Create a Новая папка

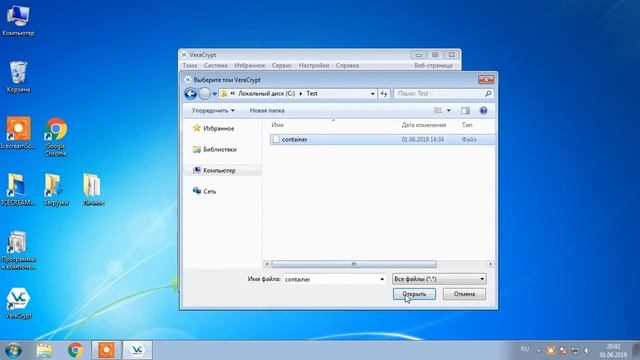coord(267,111)
